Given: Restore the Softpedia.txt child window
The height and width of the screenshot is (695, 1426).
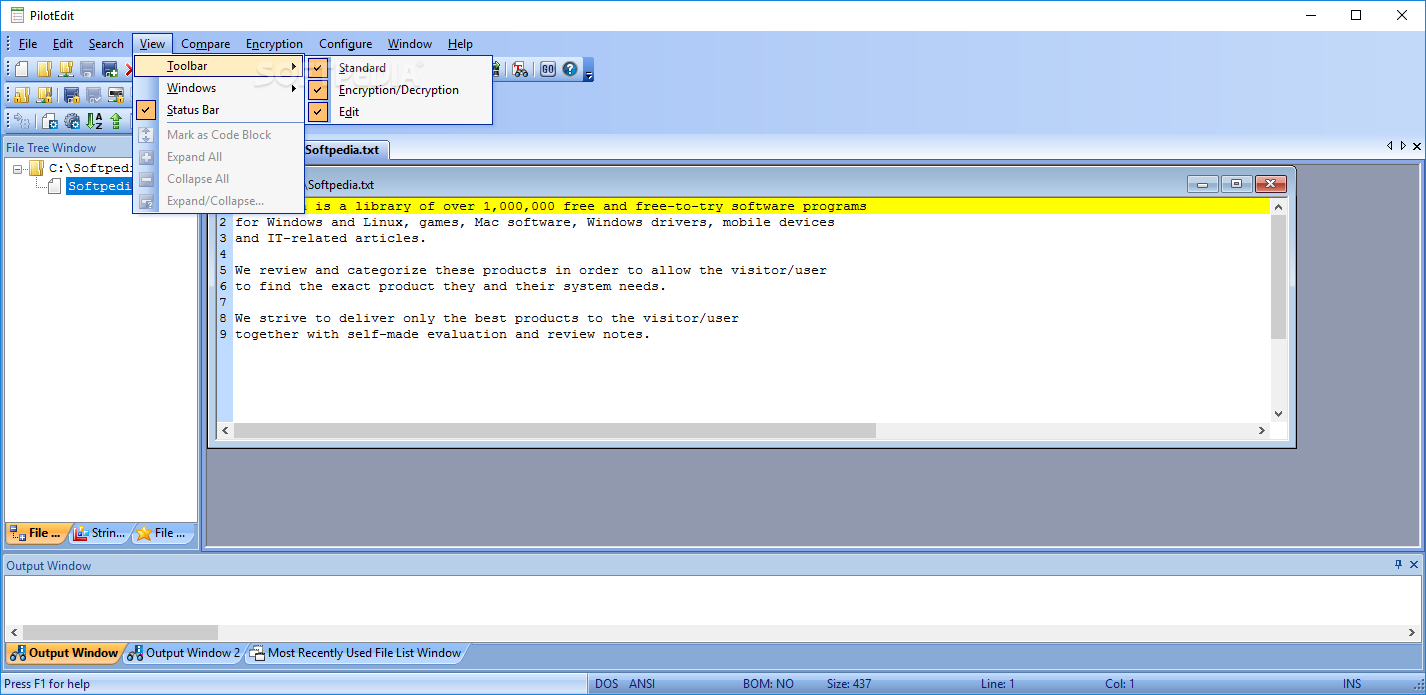Looking at the screenshot, I should click(x=1236, y=184).
